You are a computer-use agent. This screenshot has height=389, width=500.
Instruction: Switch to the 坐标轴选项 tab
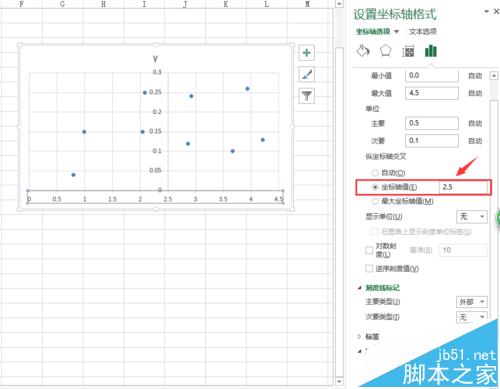click(373, 32)
